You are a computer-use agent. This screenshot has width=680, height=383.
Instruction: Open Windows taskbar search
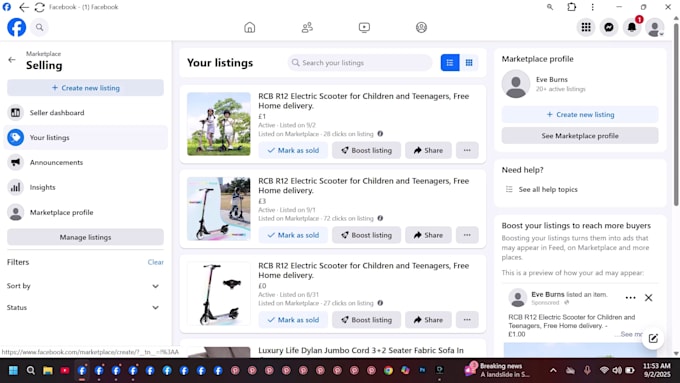click(30, 370)
